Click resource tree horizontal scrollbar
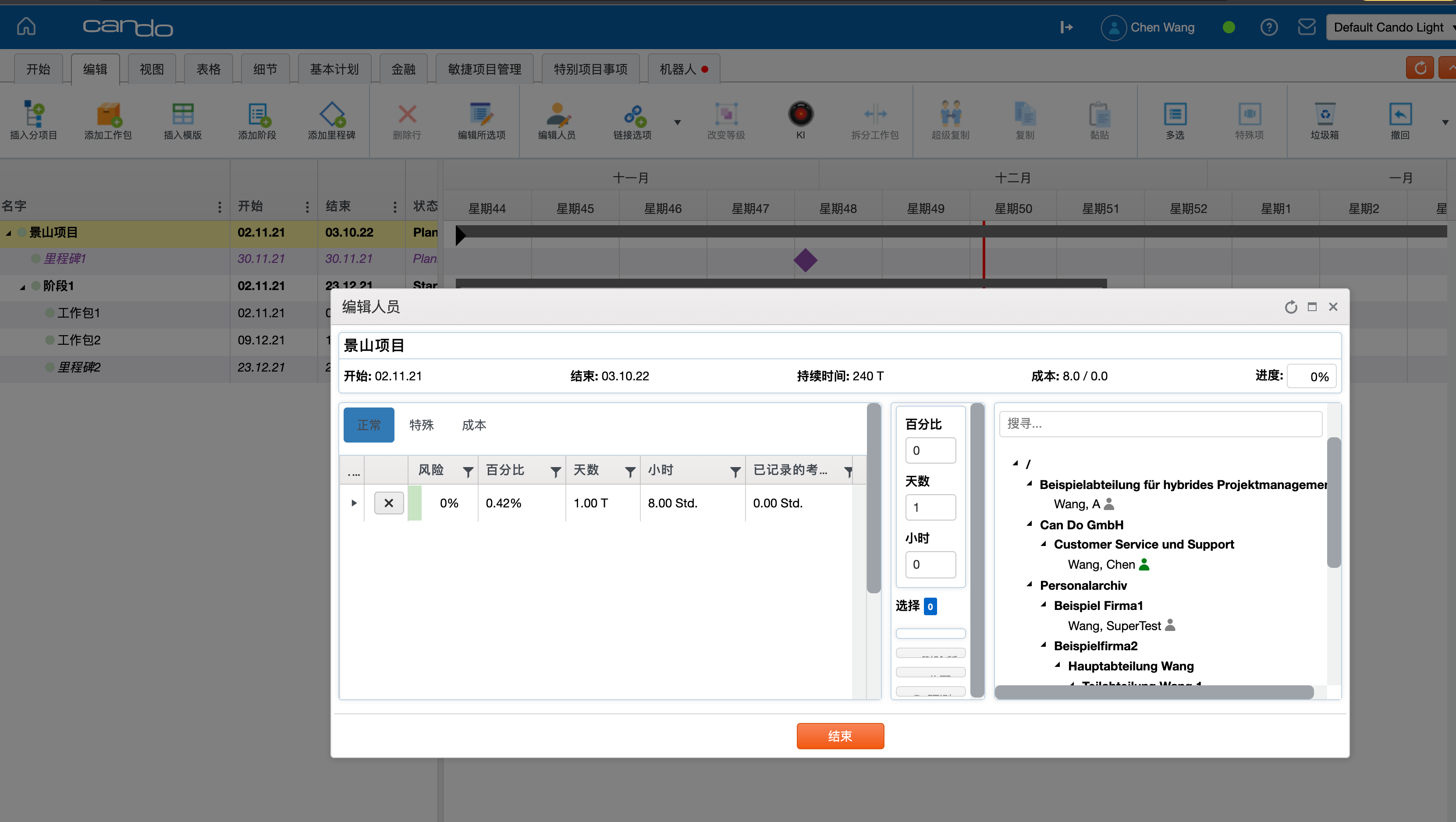Screen dimensions: 1456x822 tap(1154, 692)
